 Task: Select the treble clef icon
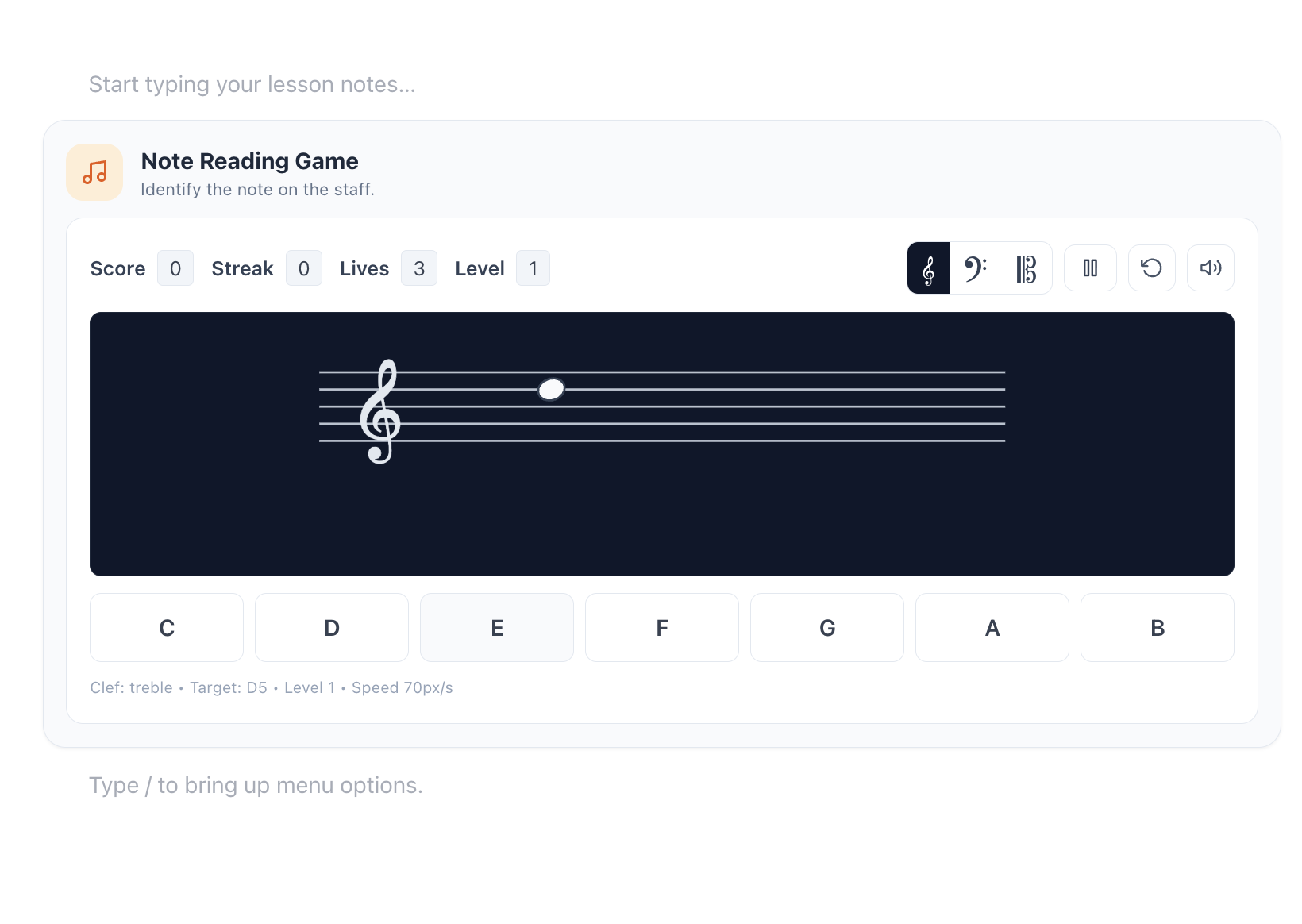tap(928, 268)
